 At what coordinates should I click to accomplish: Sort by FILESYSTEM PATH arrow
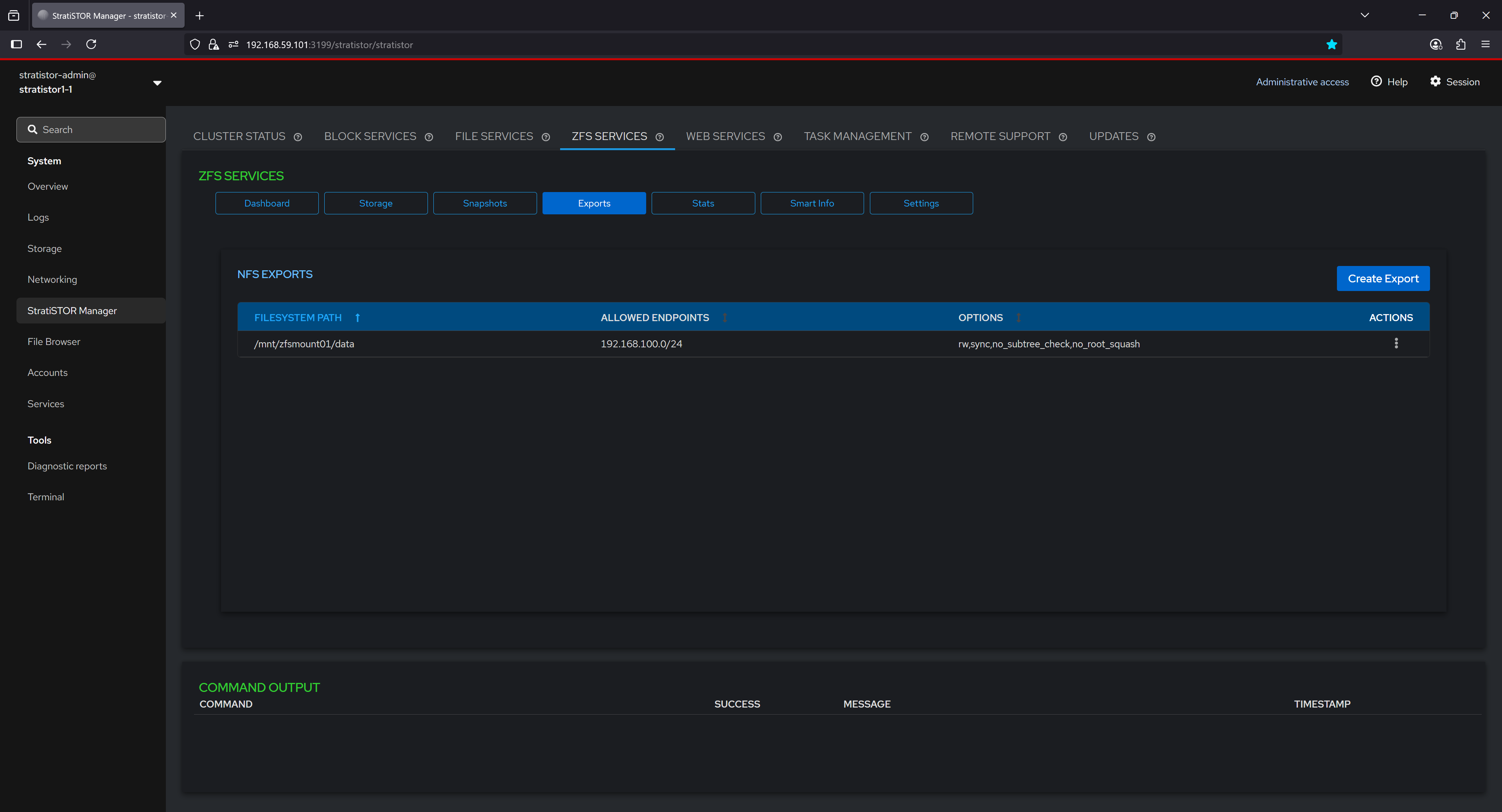[358, 318]
